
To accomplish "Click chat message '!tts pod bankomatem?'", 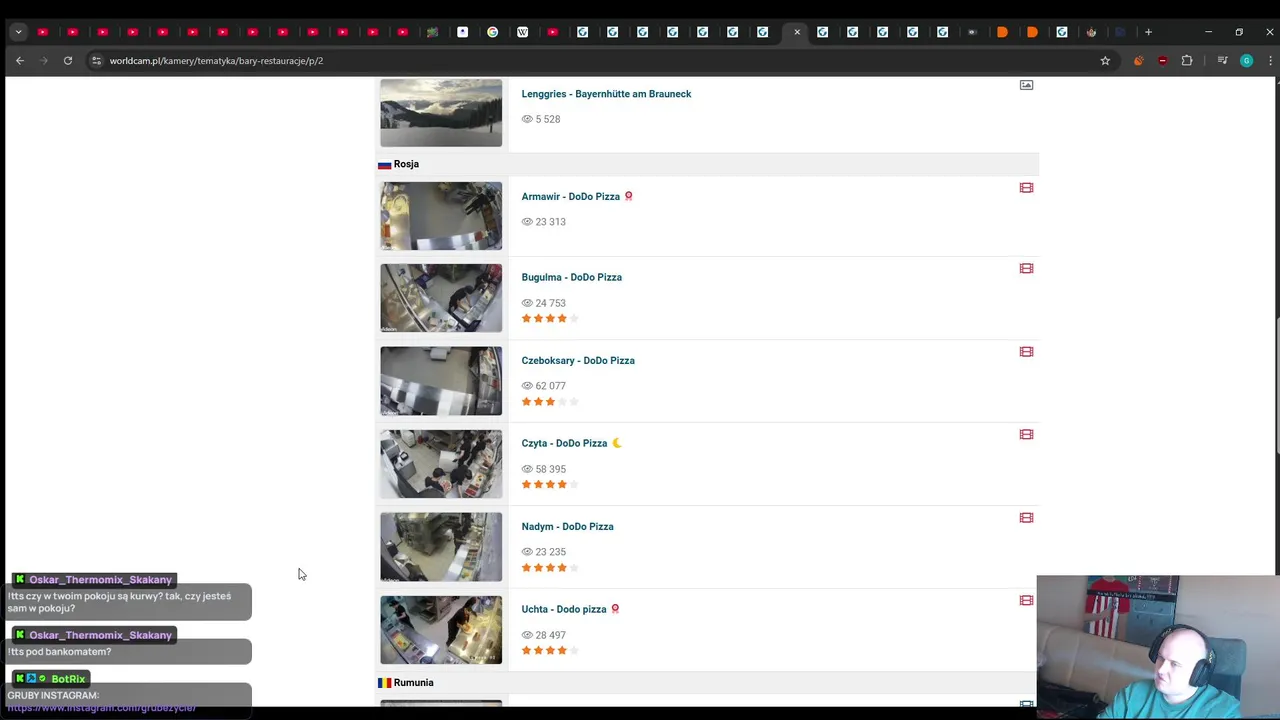I will pos(59,652).
